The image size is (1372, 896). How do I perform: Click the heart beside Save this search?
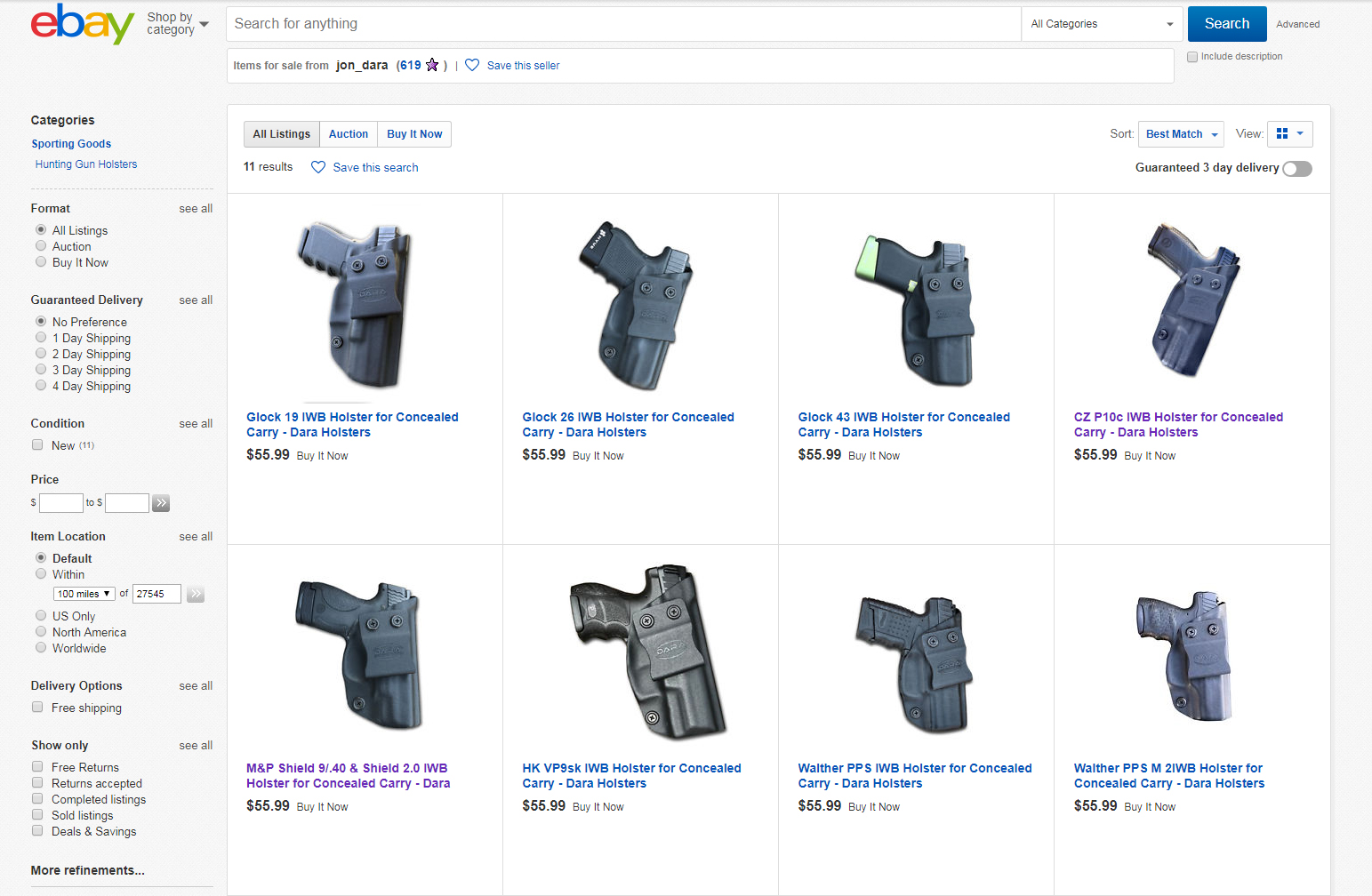coord(318,167)
